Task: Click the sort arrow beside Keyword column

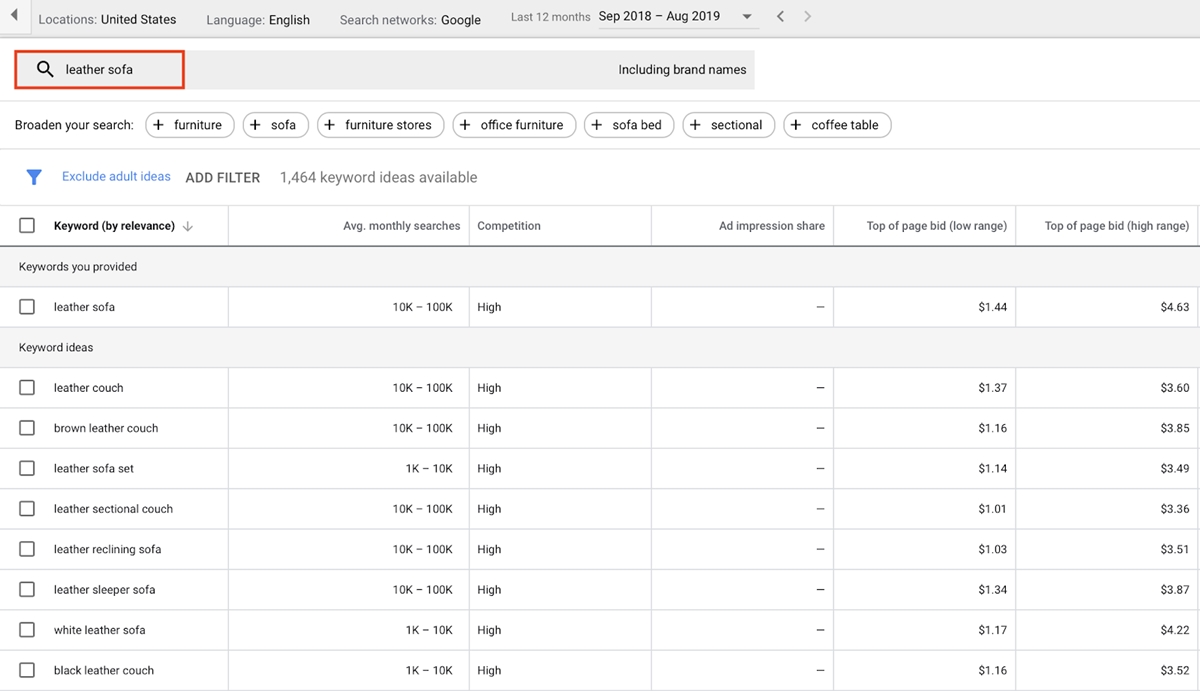Action: [188, 226]
